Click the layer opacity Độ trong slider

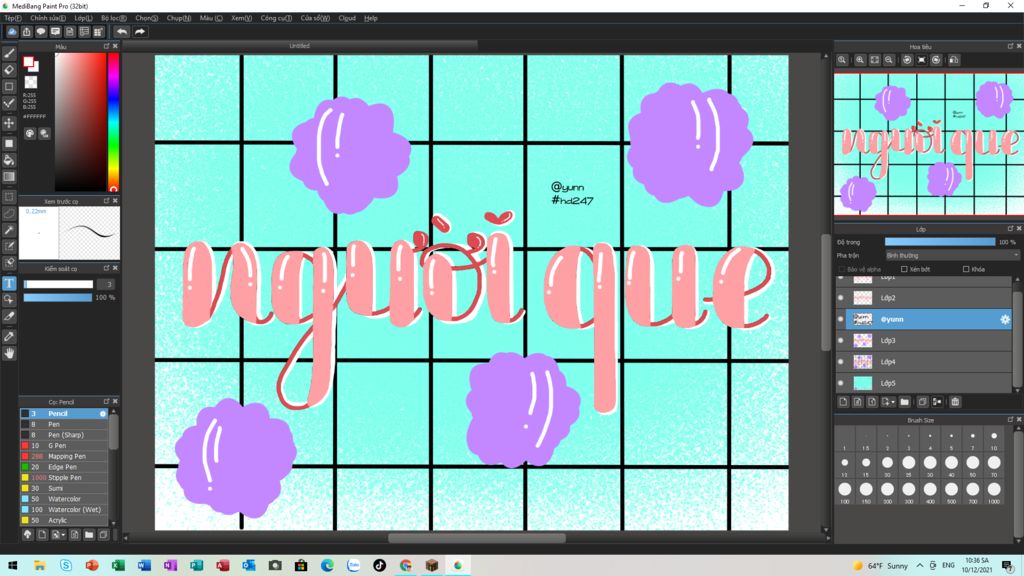(940, 242)
